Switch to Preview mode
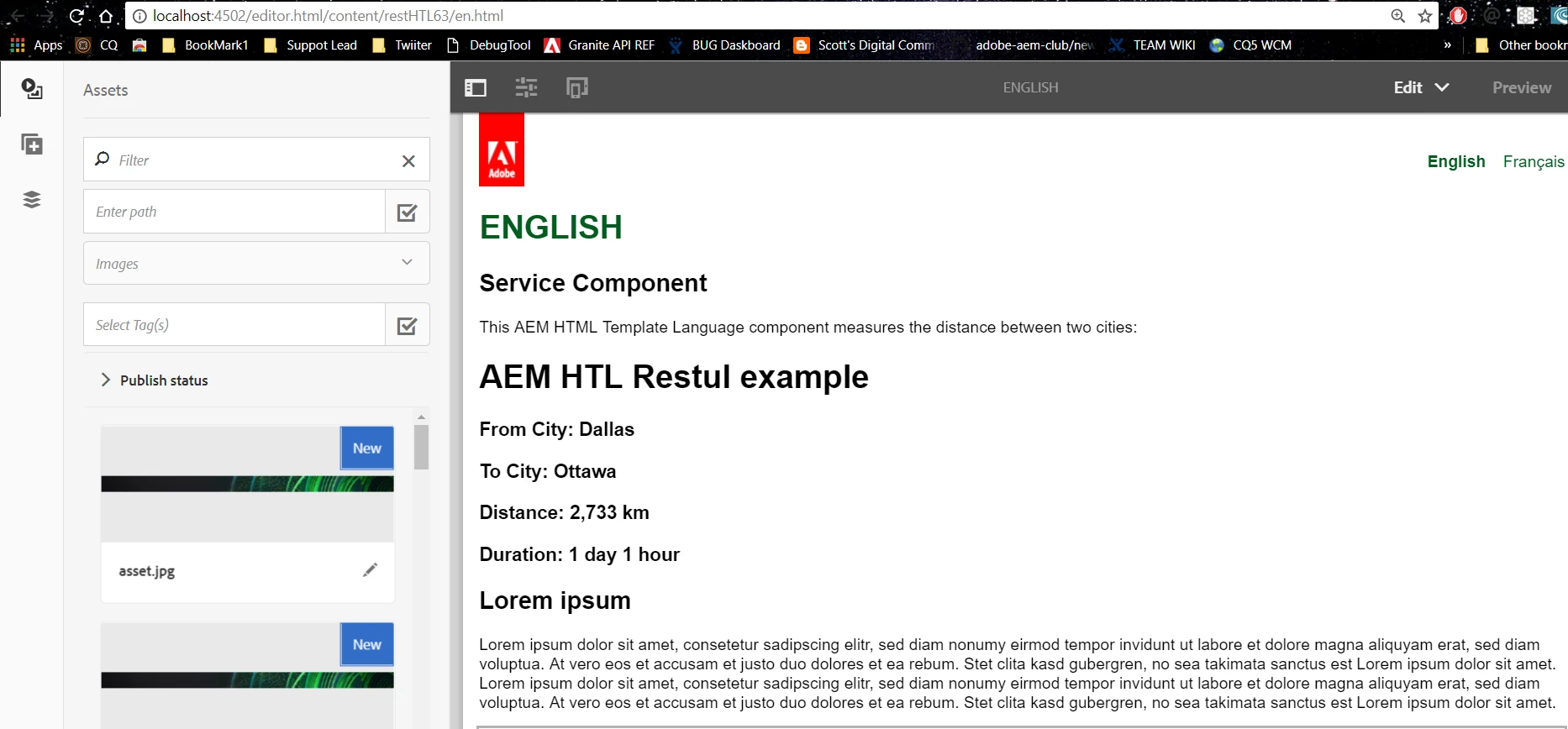This screenshot has width=1568, height=729. [1522, 87]
